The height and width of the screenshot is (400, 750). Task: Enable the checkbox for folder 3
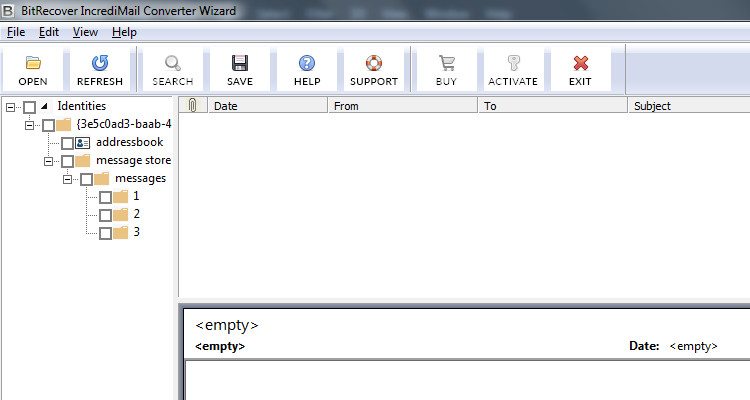105,233
